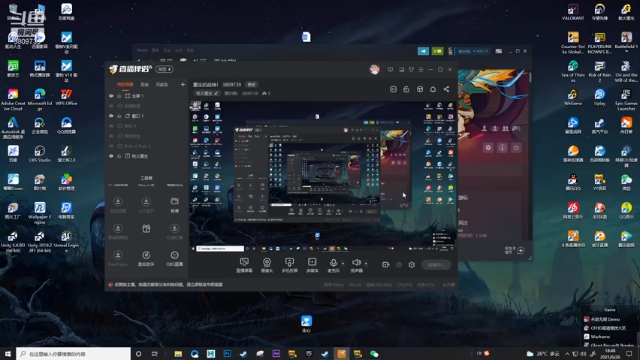
Task: Open the weather 26°C widget in taskbar
Action: pyautogui.click(x=543, y=353)
